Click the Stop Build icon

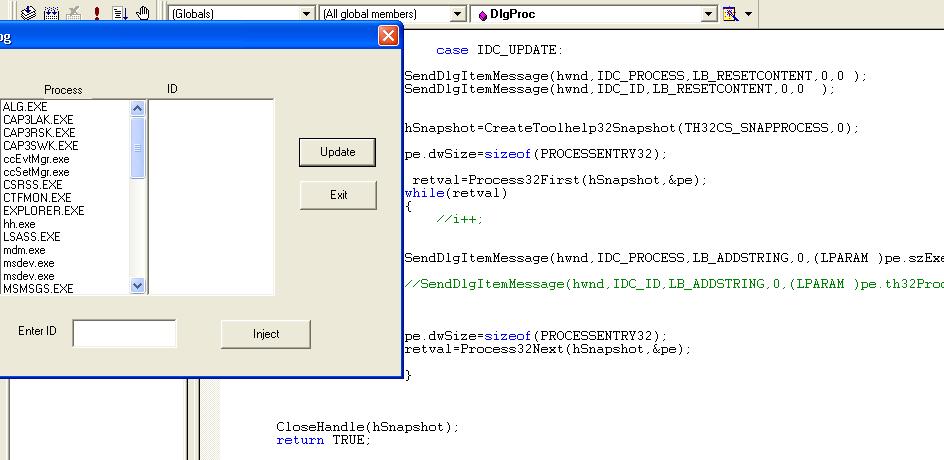pos(74,13)
